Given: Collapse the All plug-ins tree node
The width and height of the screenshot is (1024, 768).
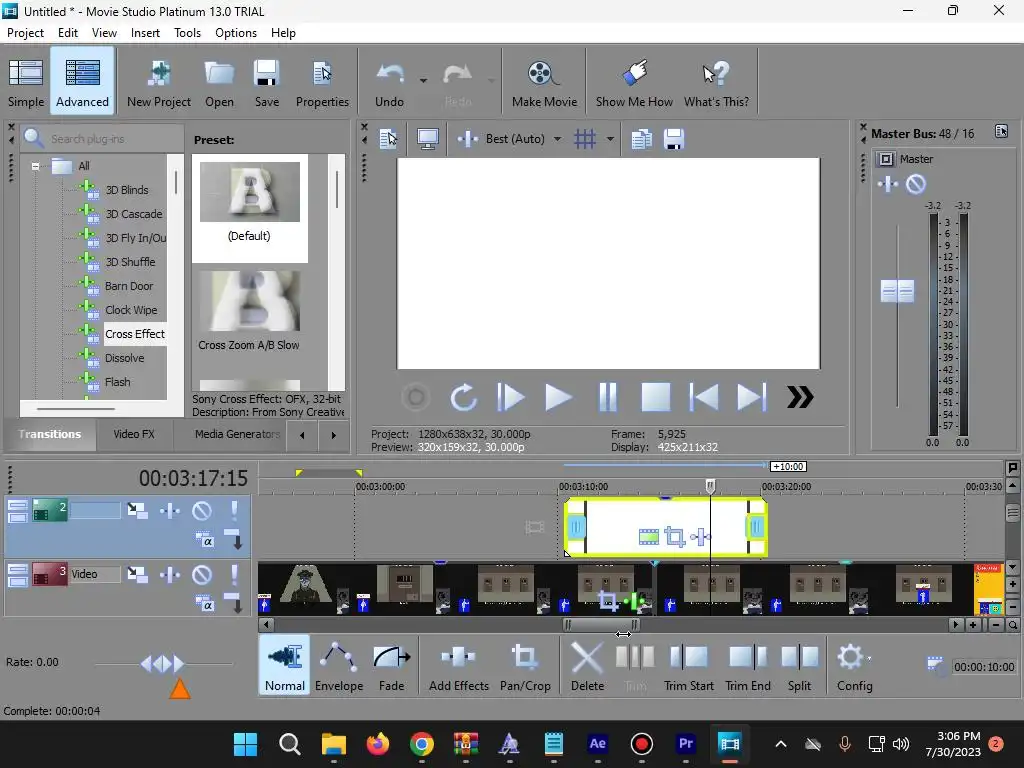Looking at the screenshot, I should [35, 166].
